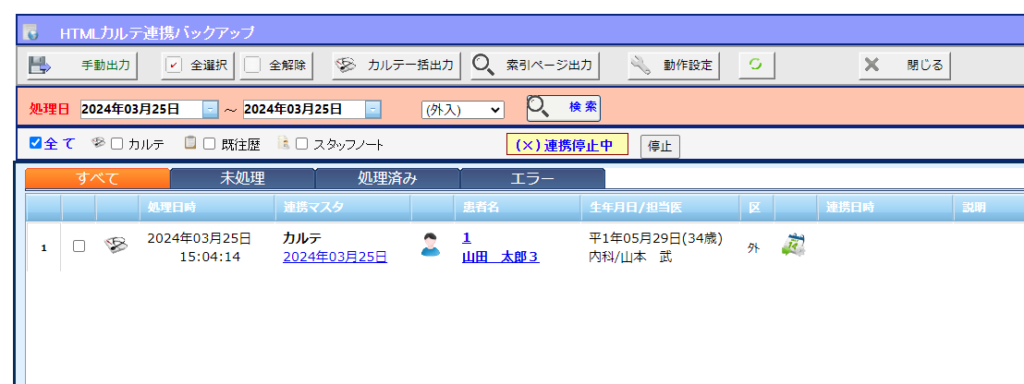Click 全選択 select-all button
Viewport: 1024px width, 384px height.
(199, 65)
